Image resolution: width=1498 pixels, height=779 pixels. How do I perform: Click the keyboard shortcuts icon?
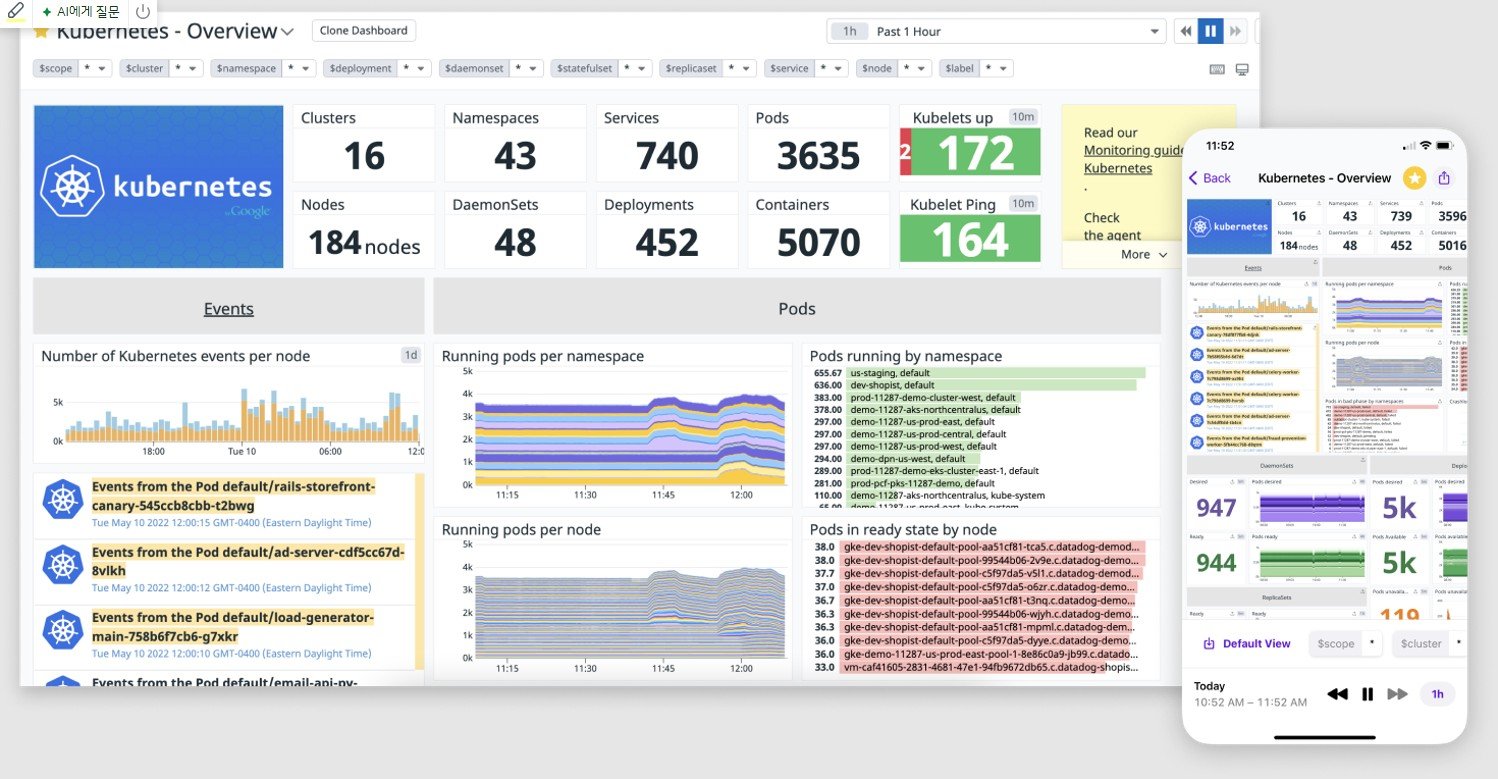point(1217,69)
